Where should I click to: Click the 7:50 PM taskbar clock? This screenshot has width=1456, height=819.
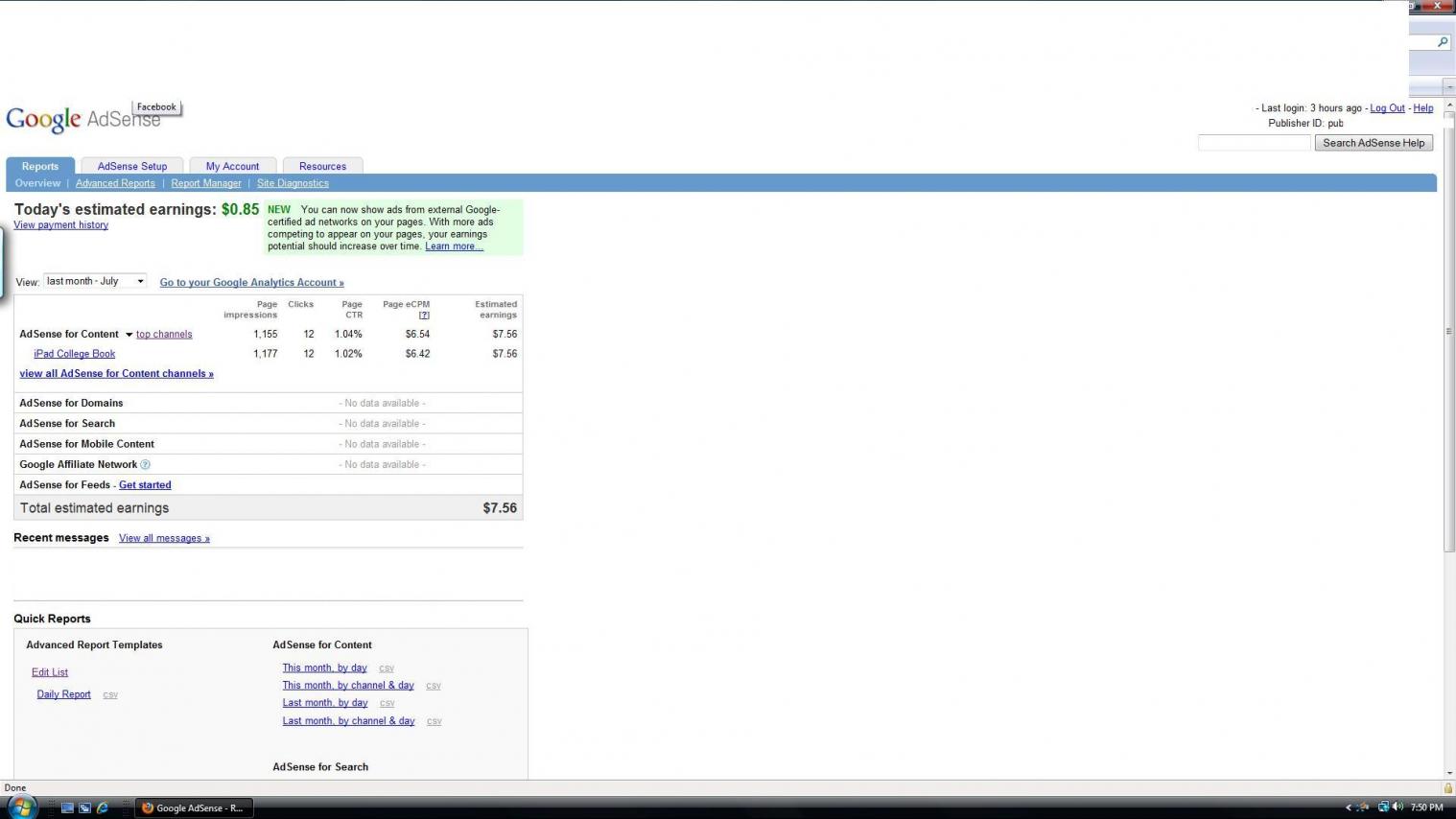tap(1426, 807)
